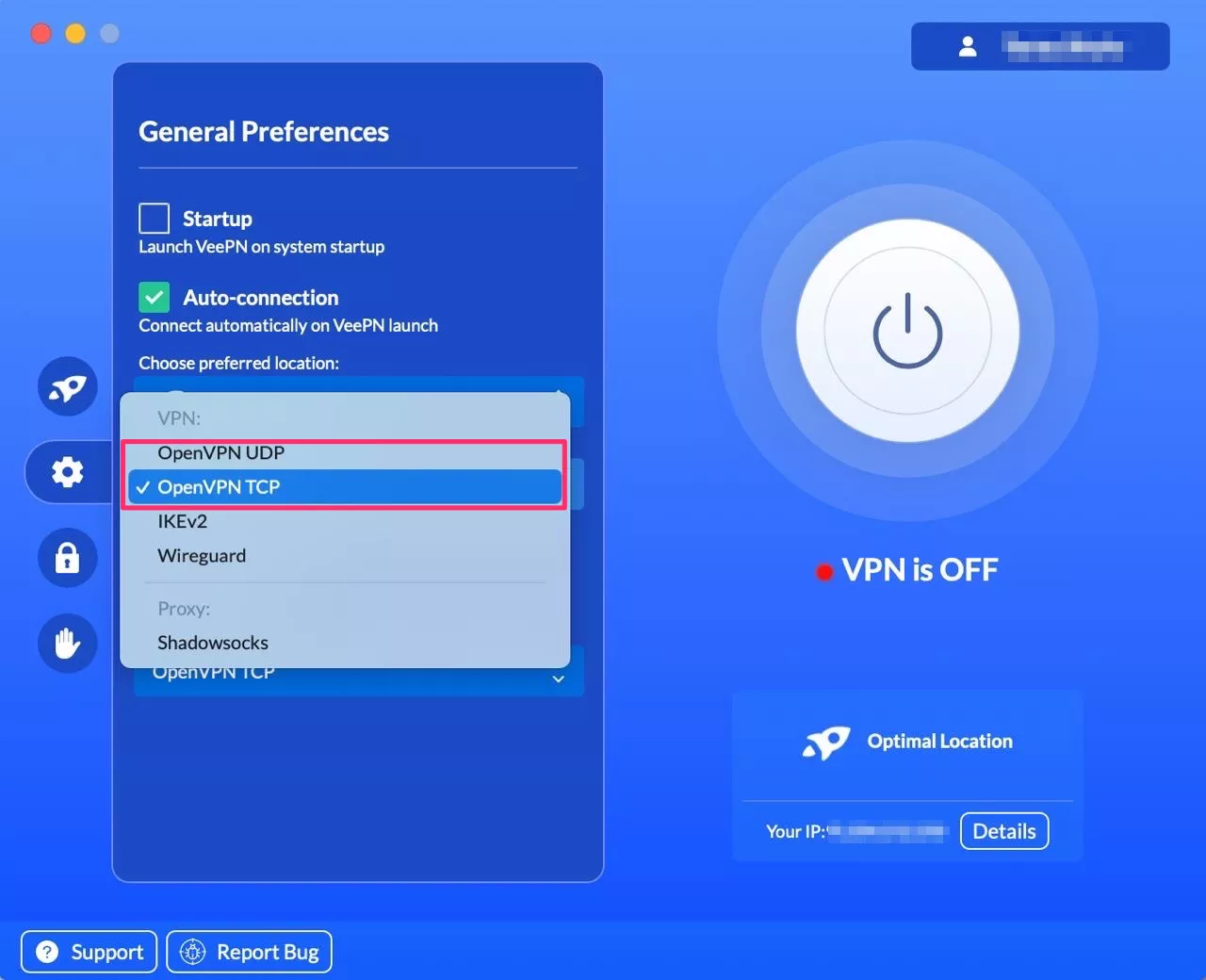Image resolution: width=1206 pixels, height=980 pixels.
Task: Click the Optimal Location label
Action: coord(940,742)
